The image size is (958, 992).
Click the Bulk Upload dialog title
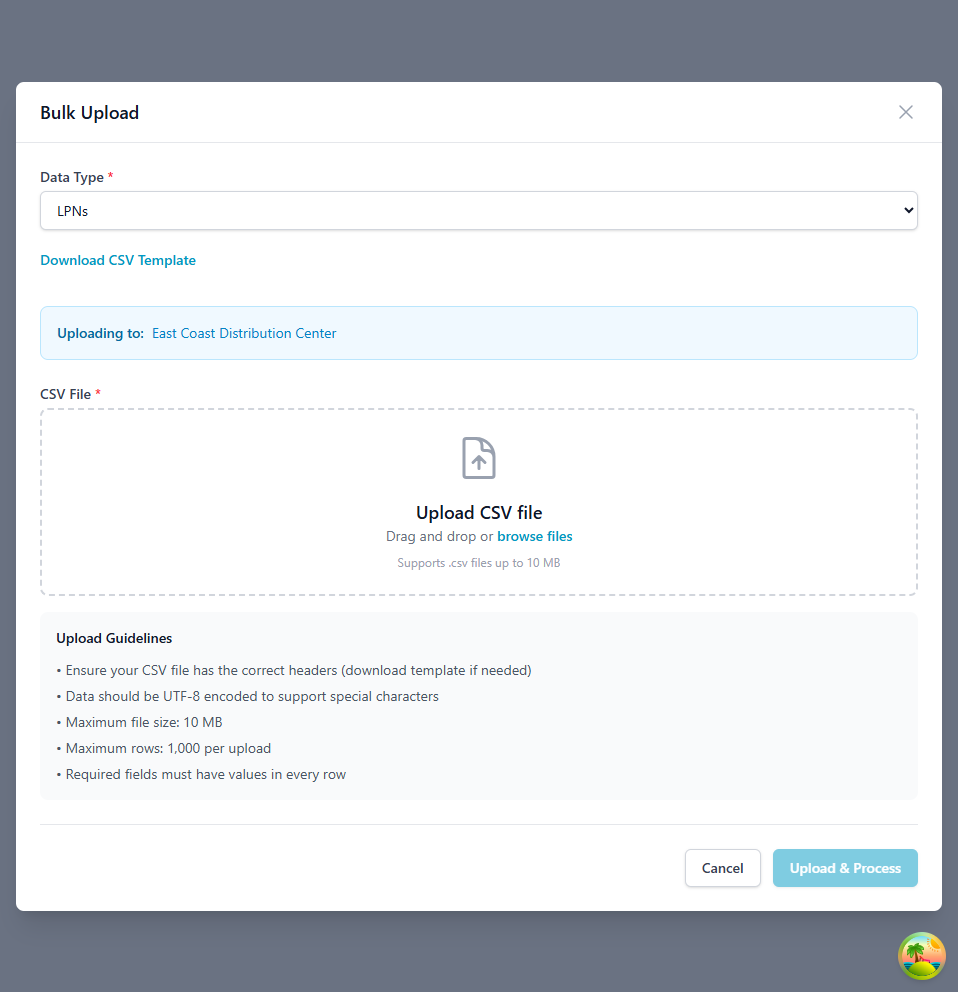[89, 113]
